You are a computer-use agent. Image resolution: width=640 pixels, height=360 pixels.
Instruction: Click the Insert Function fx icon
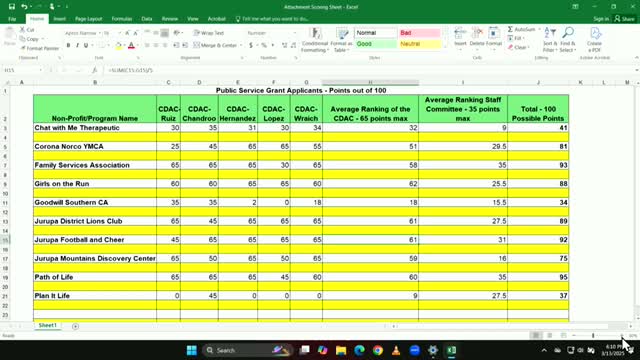click(x=94, y=70)
